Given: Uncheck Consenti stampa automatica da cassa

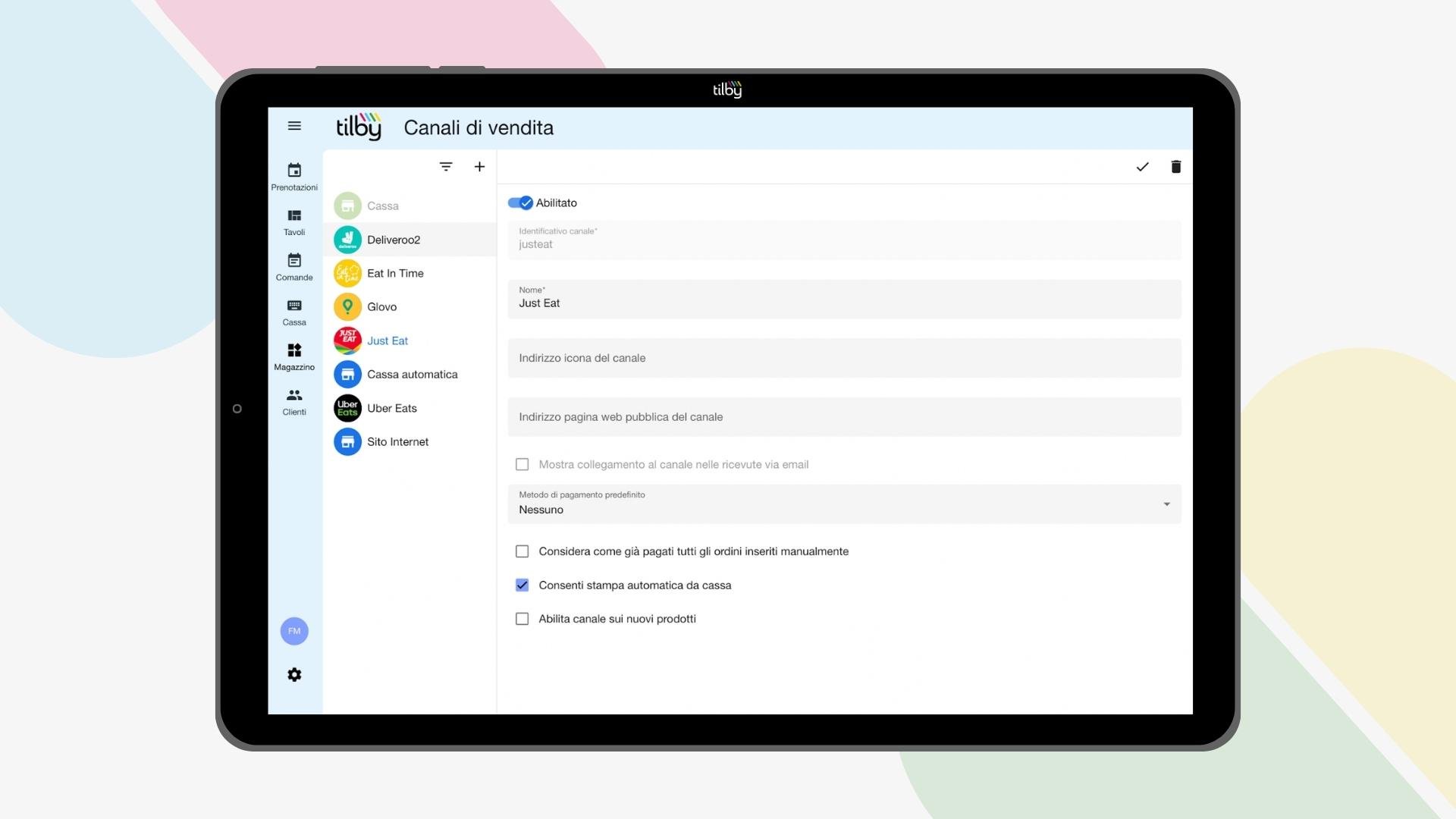Looking at the screenshot, I should pos(522,585).
